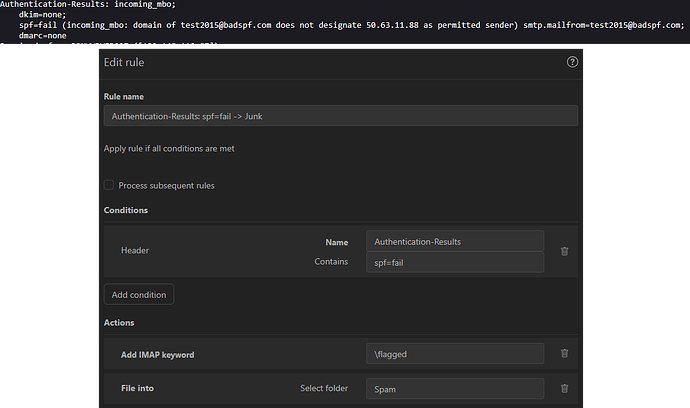This screenshot has height=408, width=690.
Task: Click the Add condition button
Action: (139, 294)
